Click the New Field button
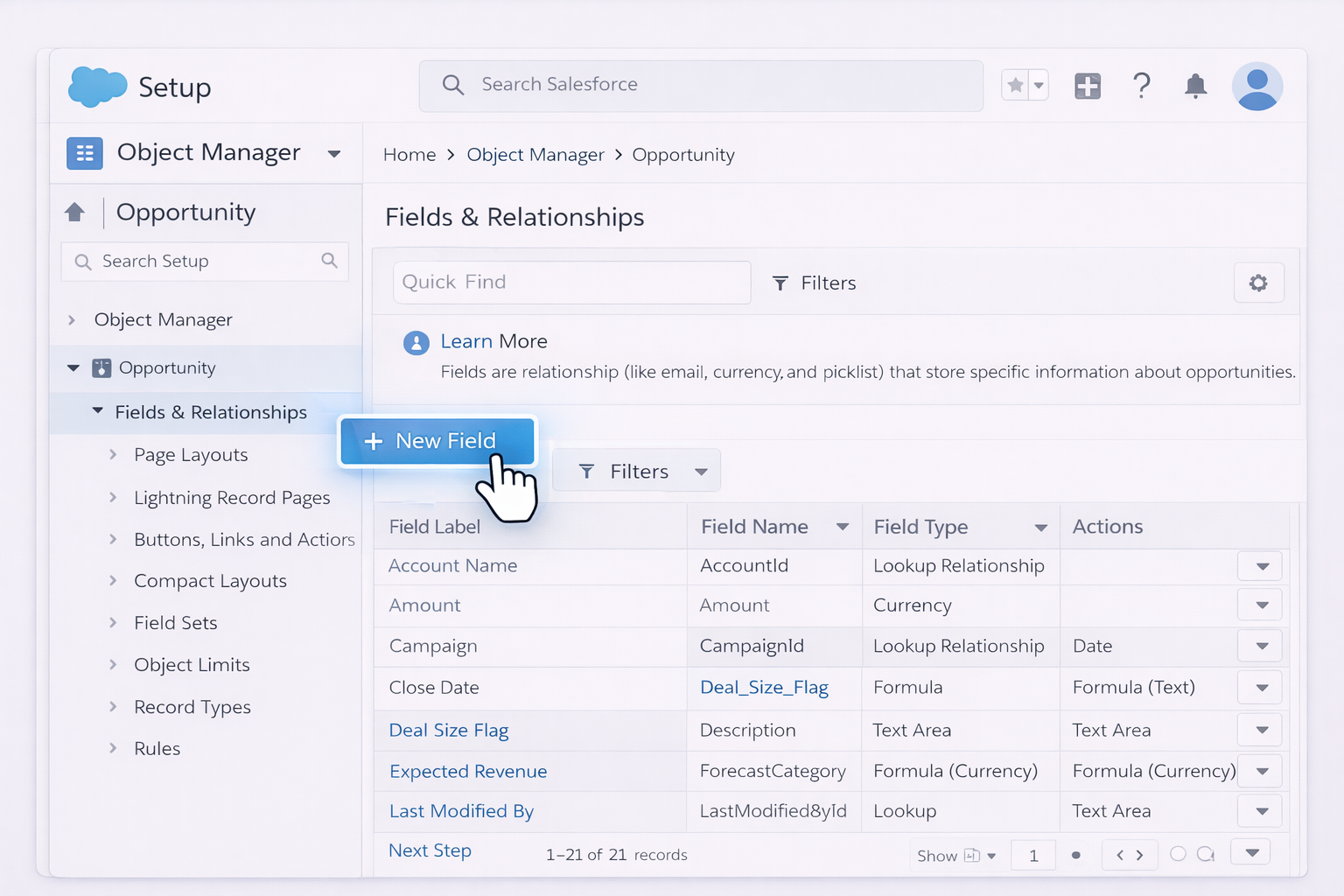Image resolution: width=1344 pixels, height=896 pixels. pyautogui.click(x=437, y=441)
